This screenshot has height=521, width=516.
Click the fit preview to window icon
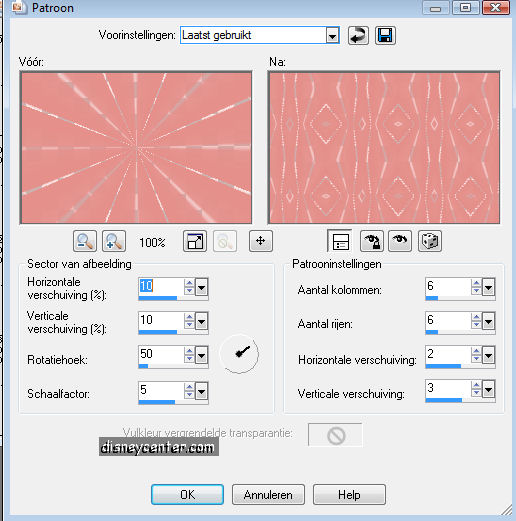tap(195, 241)
